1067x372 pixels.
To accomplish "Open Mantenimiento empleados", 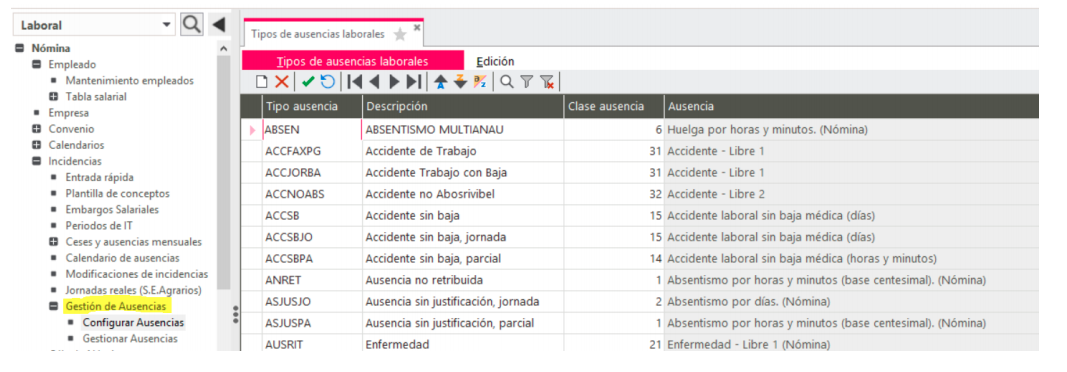I will coord(129,80).
